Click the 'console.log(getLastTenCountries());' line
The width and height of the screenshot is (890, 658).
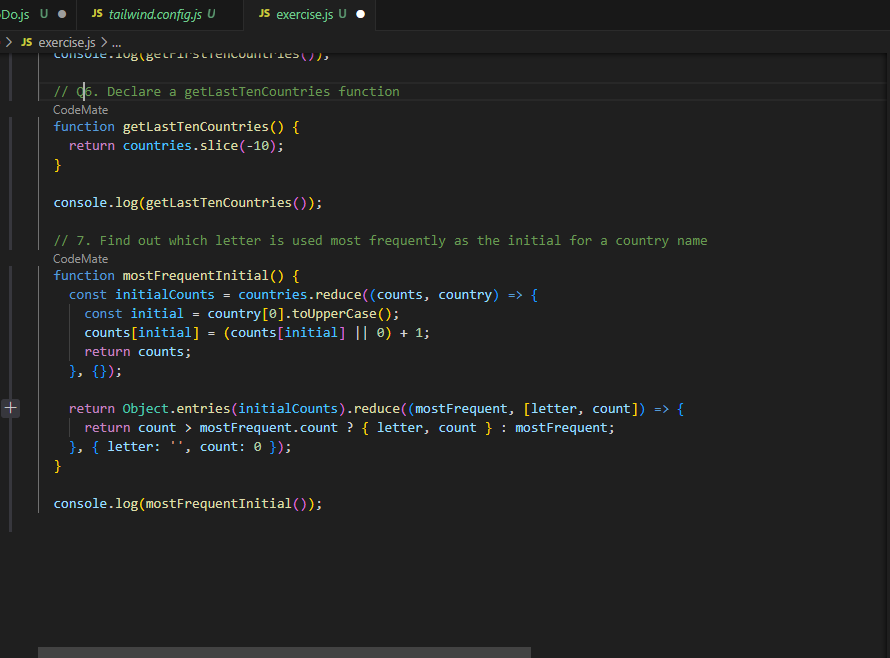188,203
